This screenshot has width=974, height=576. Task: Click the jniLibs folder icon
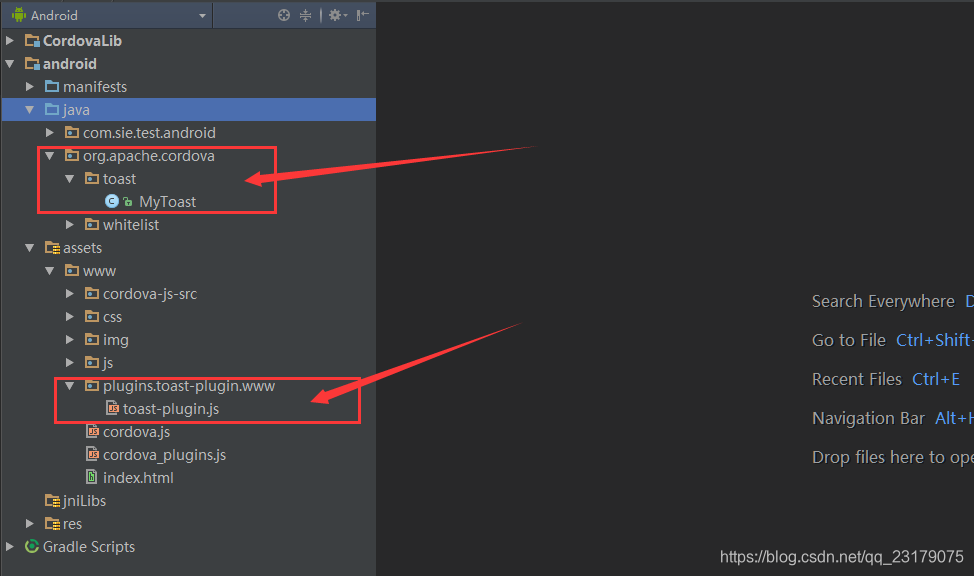52,501
